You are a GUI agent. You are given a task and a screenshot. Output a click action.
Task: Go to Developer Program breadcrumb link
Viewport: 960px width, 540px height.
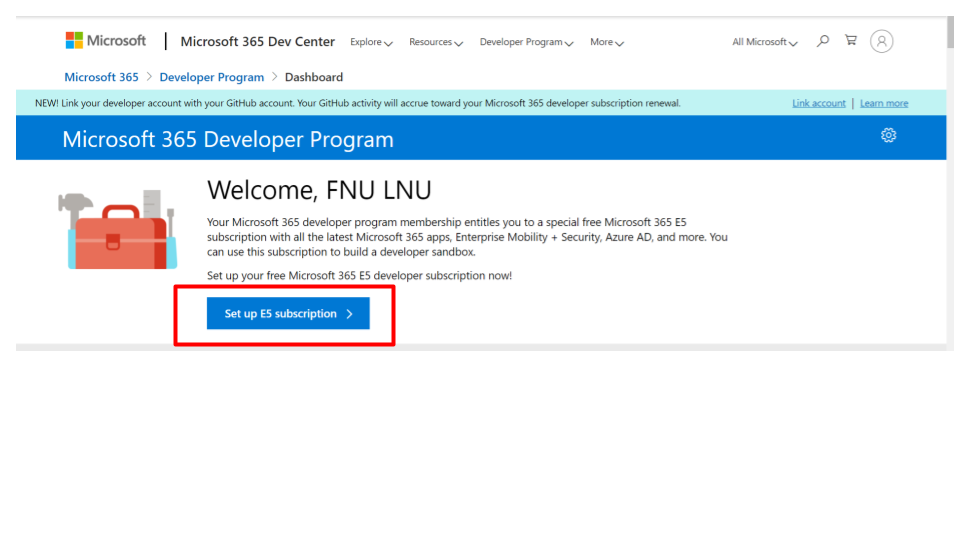point(212,77)
